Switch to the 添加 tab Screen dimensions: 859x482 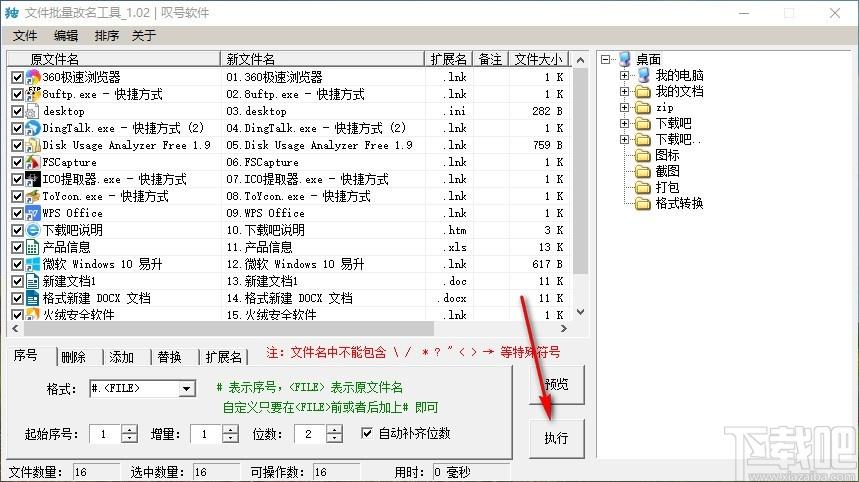121,357
